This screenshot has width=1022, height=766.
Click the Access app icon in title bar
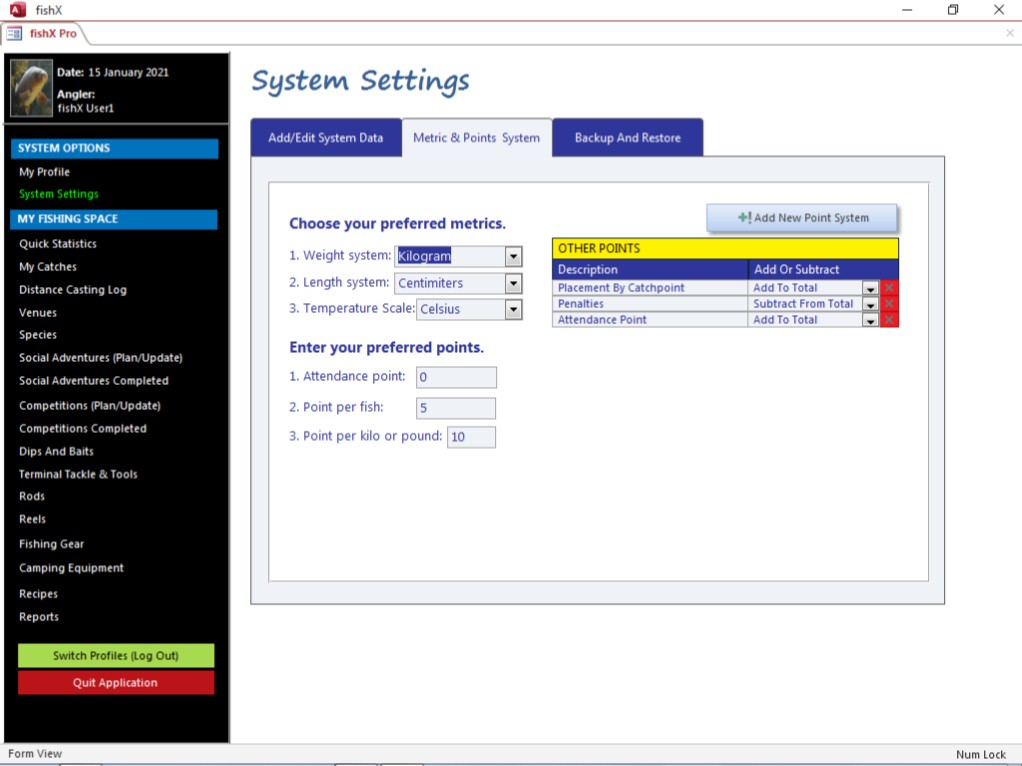(17, 10)
